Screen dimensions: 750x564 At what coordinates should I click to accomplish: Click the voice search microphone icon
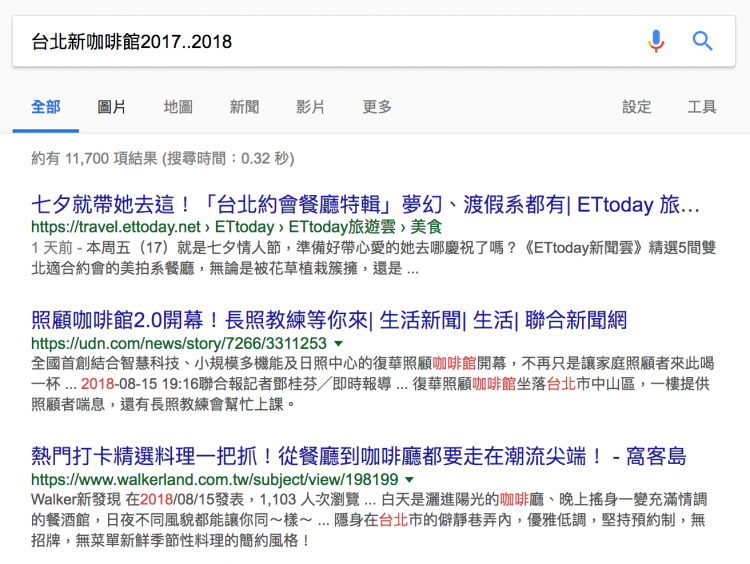click(x=656, y=41)
